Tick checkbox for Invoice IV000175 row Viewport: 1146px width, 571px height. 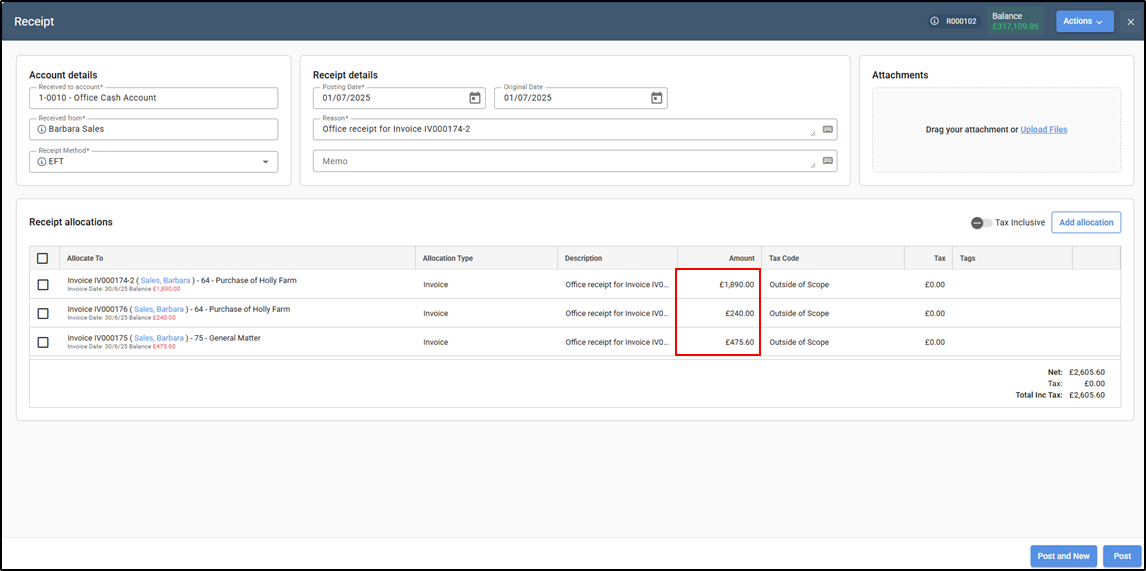coord(43,341)
